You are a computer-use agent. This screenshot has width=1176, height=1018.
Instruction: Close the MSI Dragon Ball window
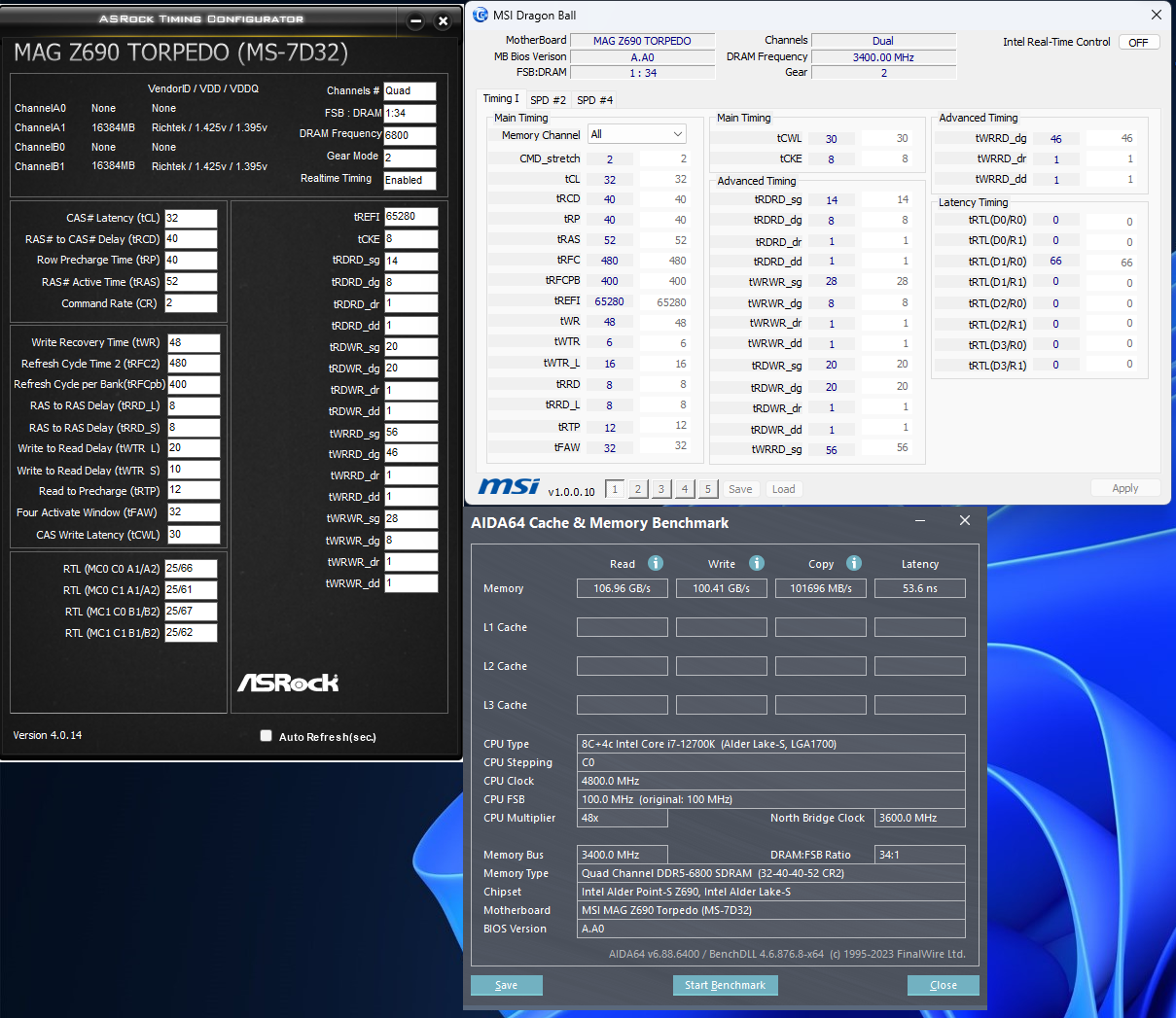(x=1156, y=15)
